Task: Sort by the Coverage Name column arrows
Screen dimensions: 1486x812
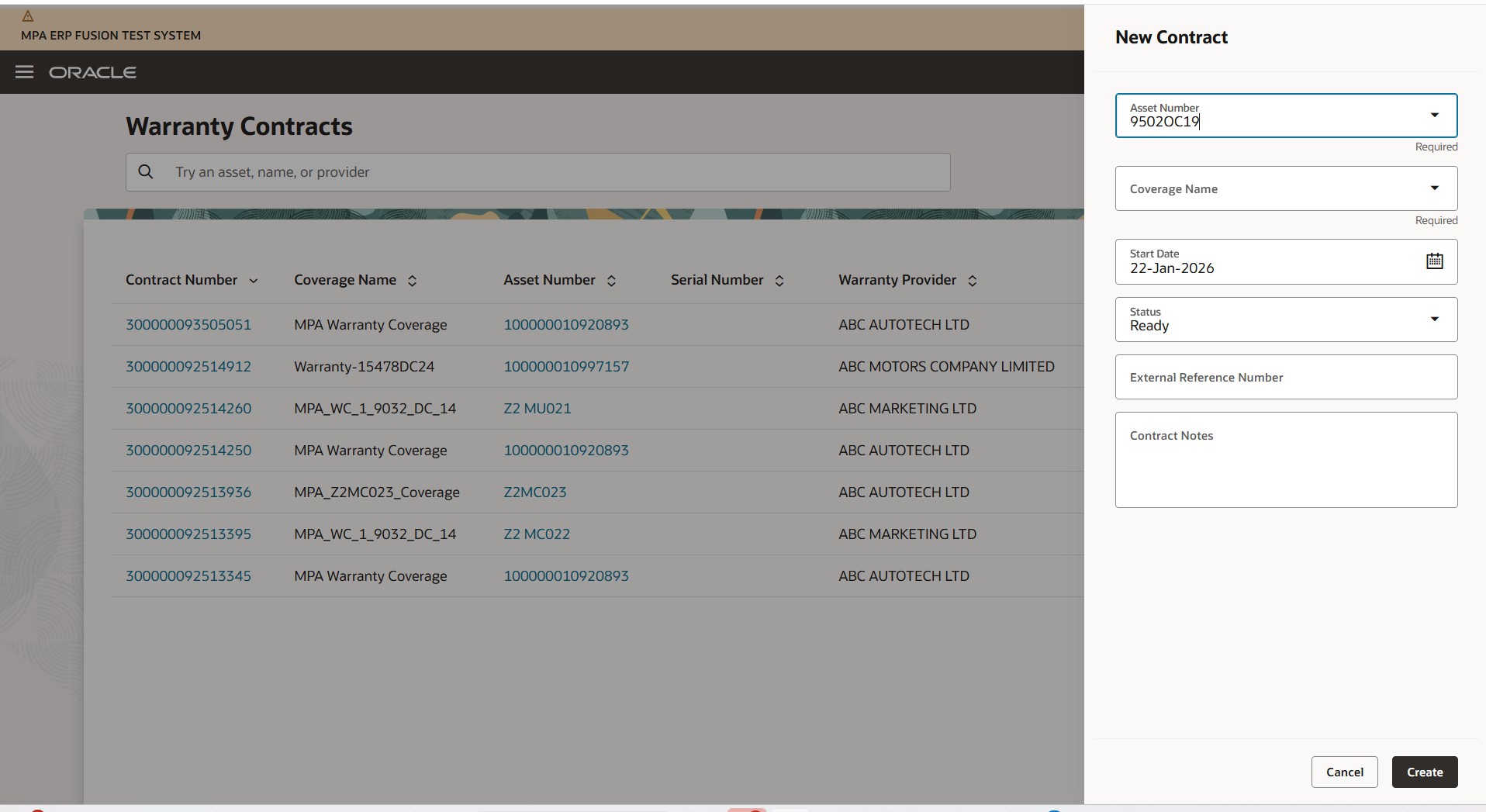Action: pyautogui.click(x=413, y=281)
